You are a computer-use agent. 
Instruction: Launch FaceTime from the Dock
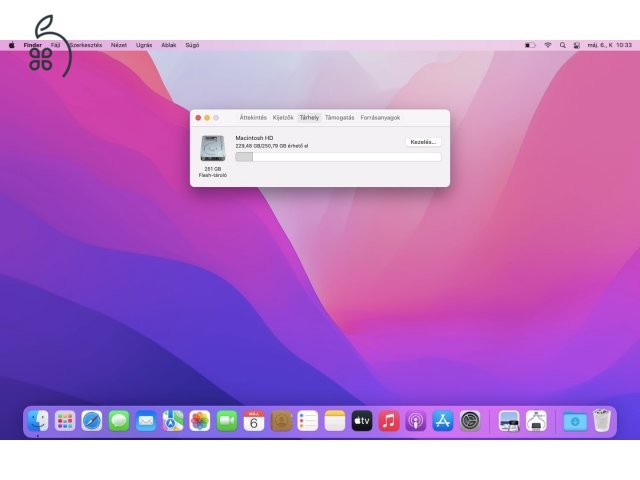227,421
